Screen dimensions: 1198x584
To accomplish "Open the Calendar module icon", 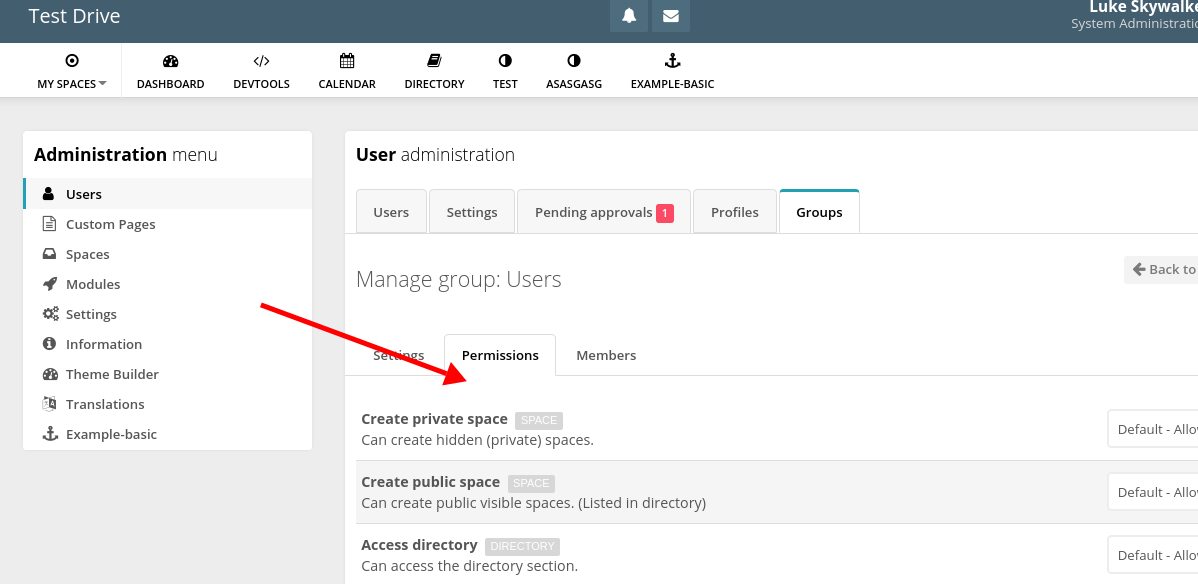I will point(346,69).
